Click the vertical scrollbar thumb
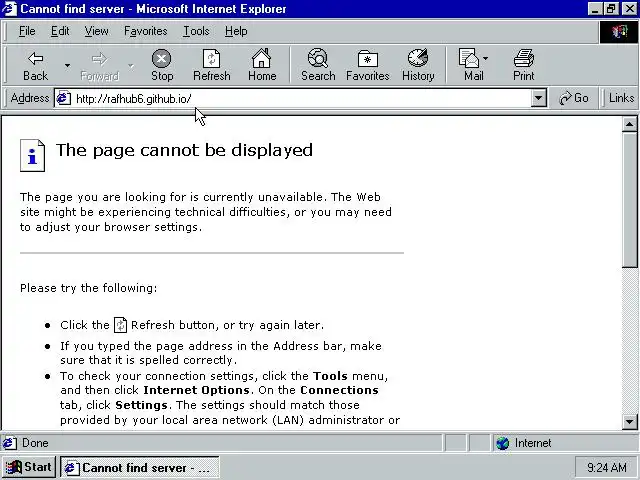This screenshot has height=480, width=640. tap(629, 200)
